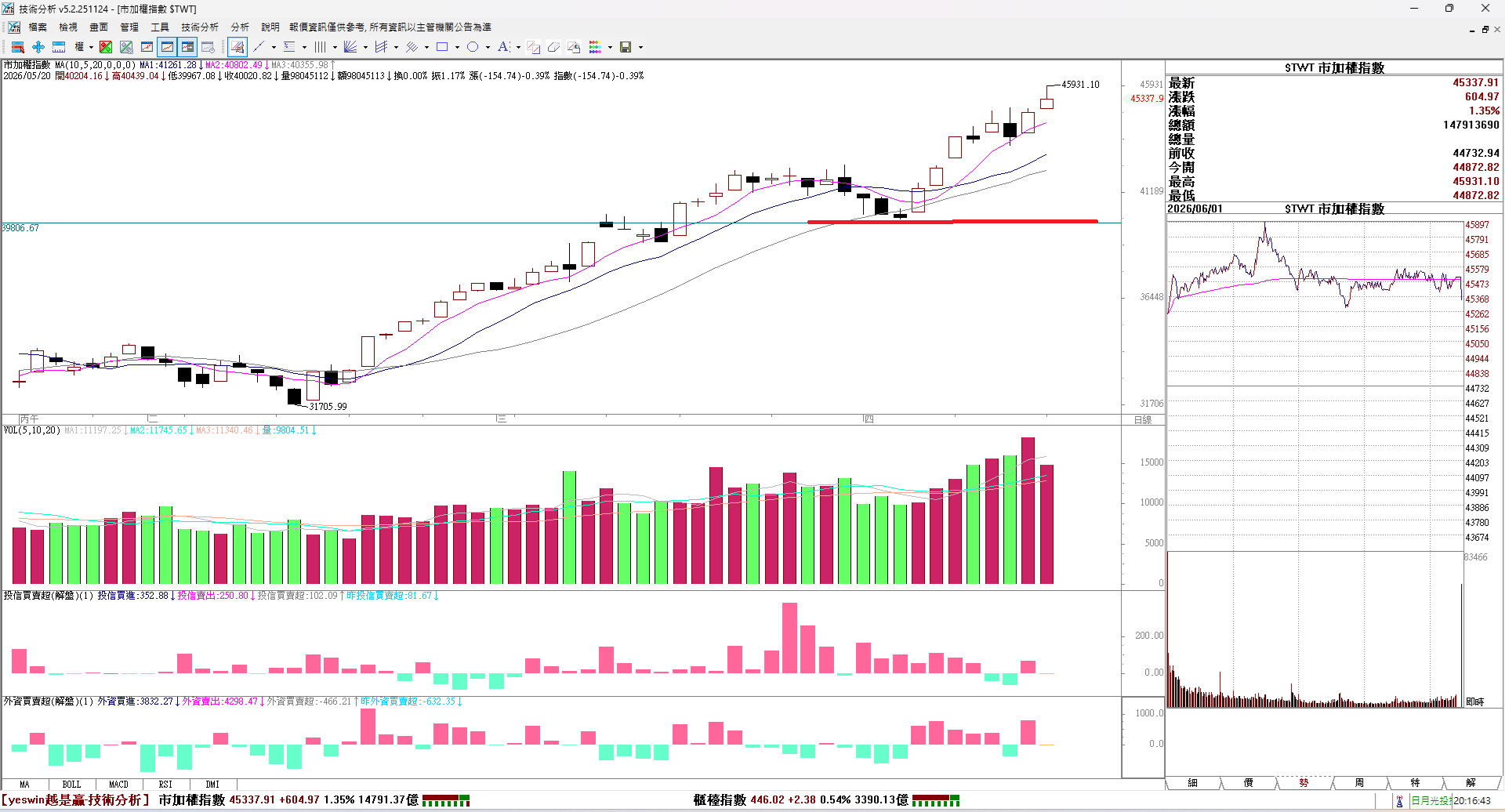Choose the rectangle drawing tool
1505x812 pixels.
click(x=442, y=47)
